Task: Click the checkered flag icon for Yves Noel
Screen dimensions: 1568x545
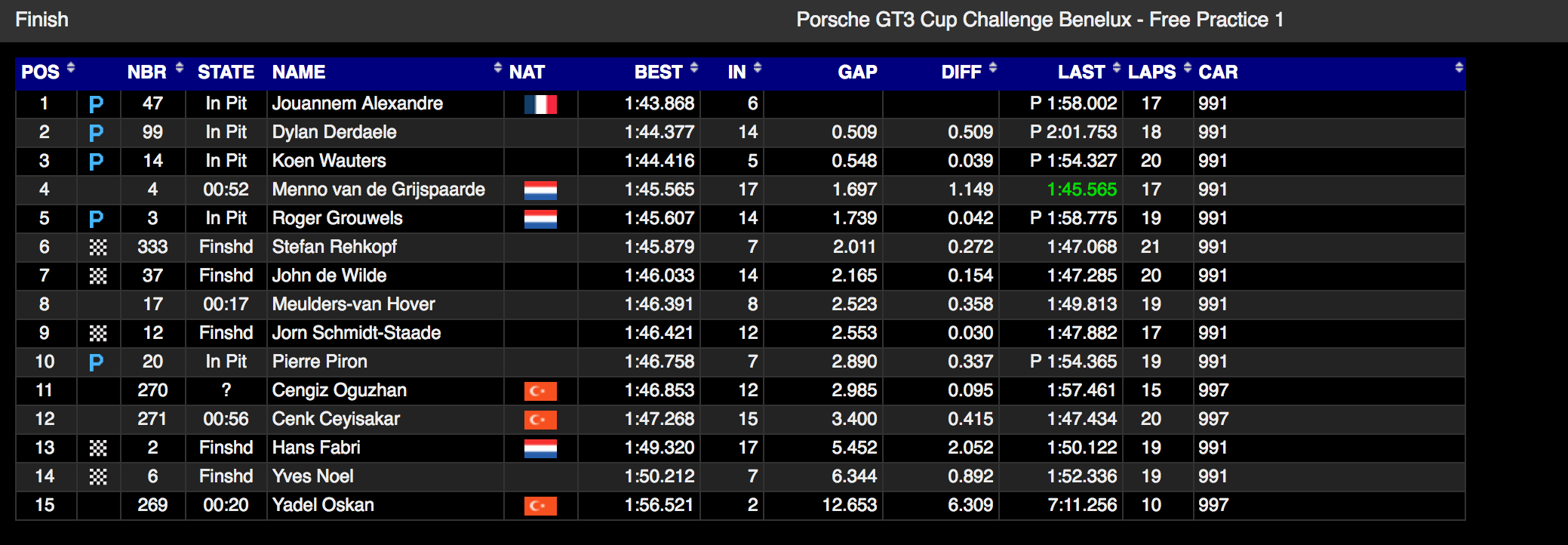Action: click(x=98, y=477)
